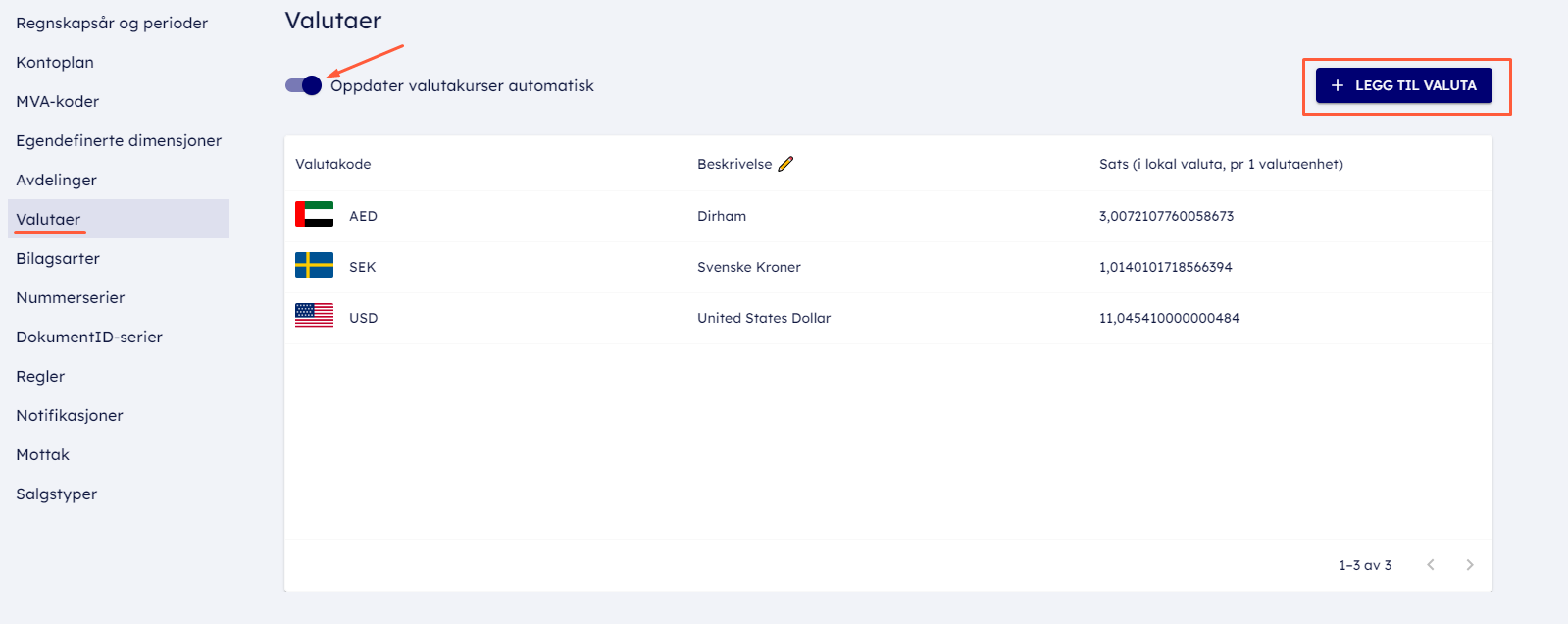
Task: Click the Swedish flag icon
Action: [314, 266]
